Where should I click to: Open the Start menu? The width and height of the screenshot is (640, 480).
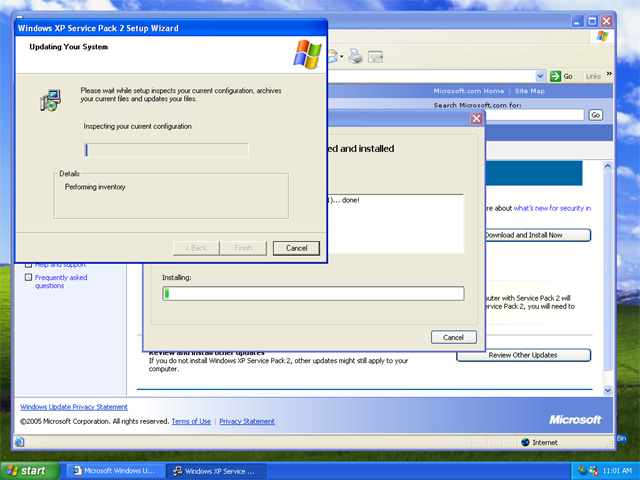coord(29,471)
